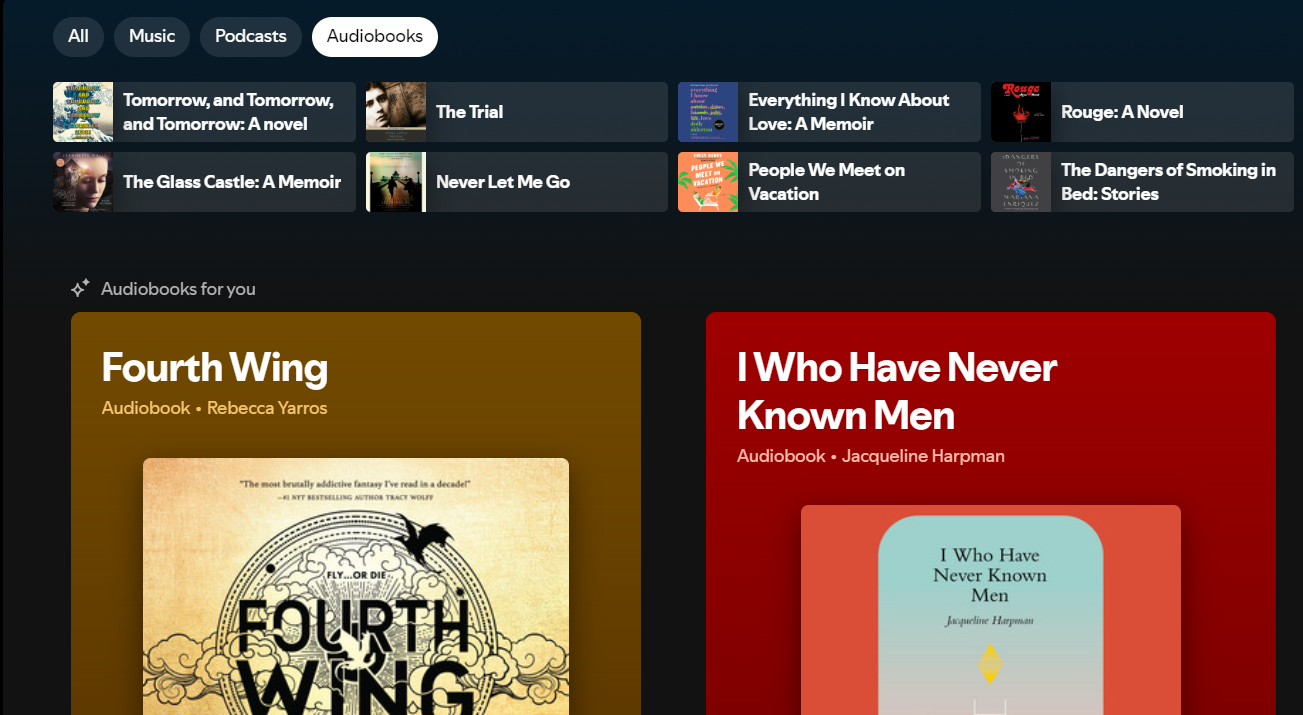Open Never Let Me Go tile
The height and width of the screenshot is (715, 1303).
(517, 182)
